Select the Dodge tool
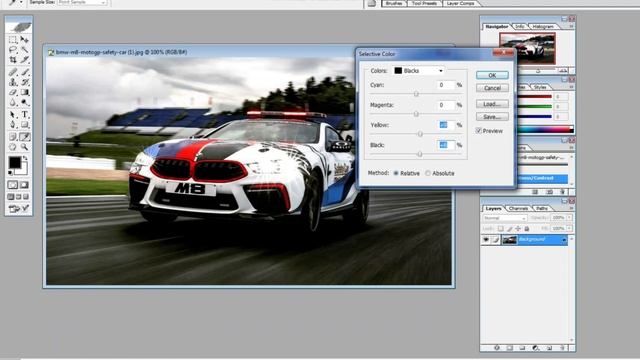The width and height of the screenshot is (640, 360). pos(24,102)
